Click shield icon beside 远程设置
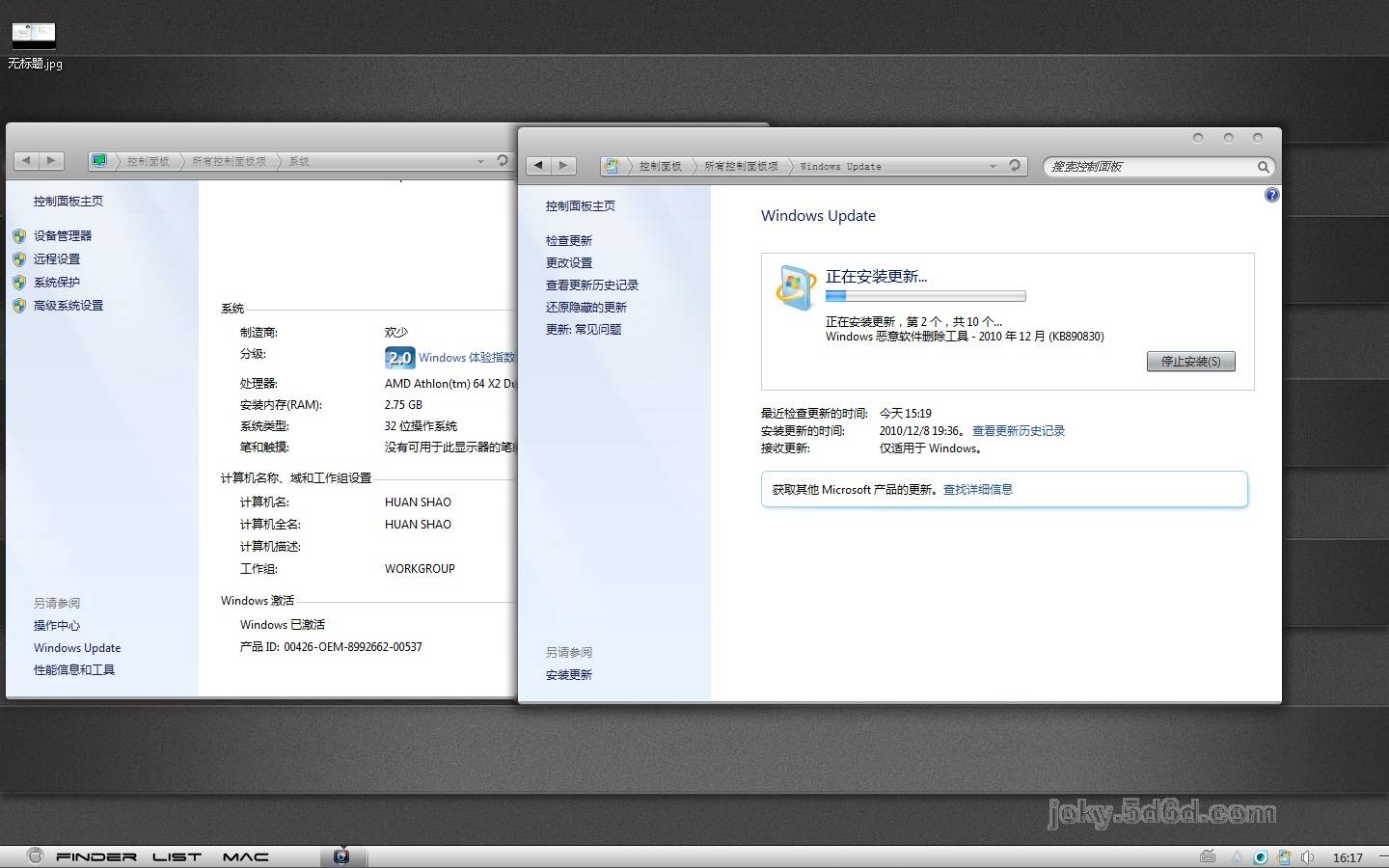 point(19,258)
